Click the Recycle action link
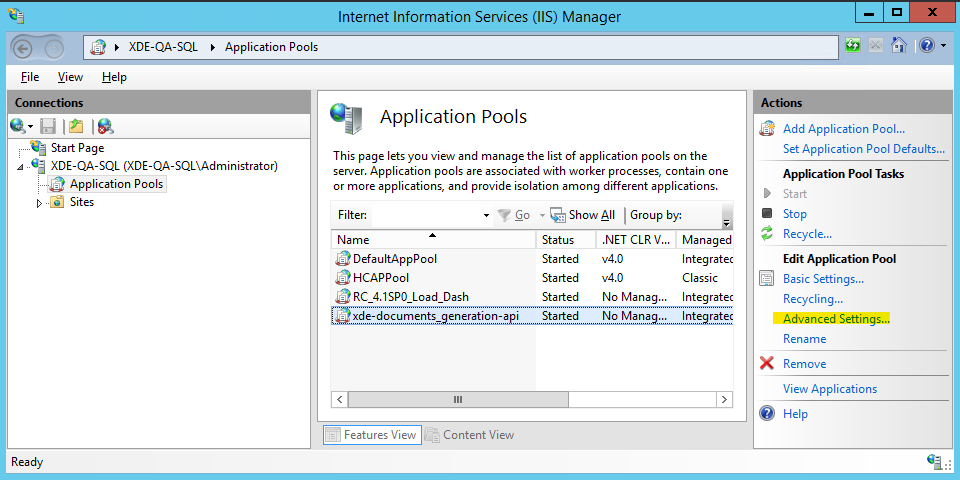960x480 pixels. 807,234
